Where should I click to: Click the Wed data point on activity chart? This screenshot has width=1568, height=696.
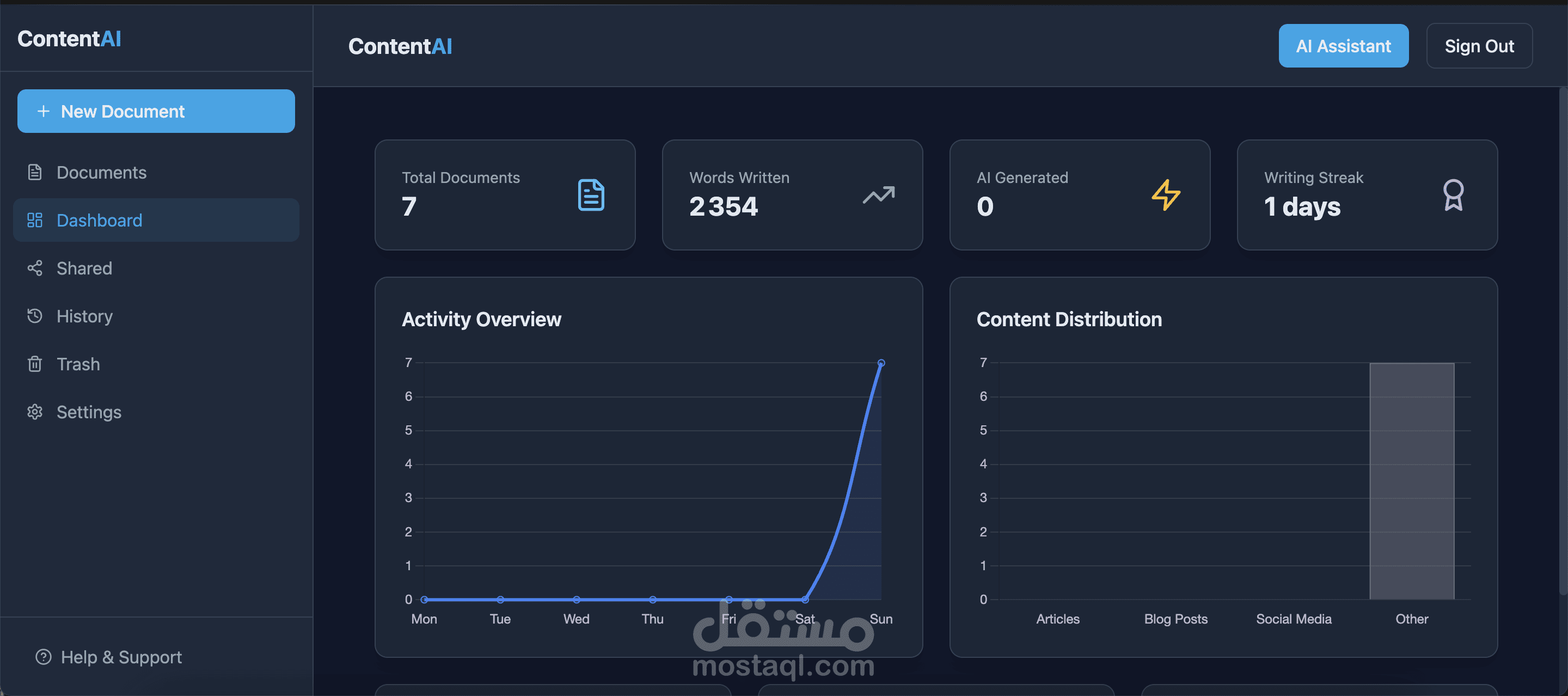[x=577, y=600]
